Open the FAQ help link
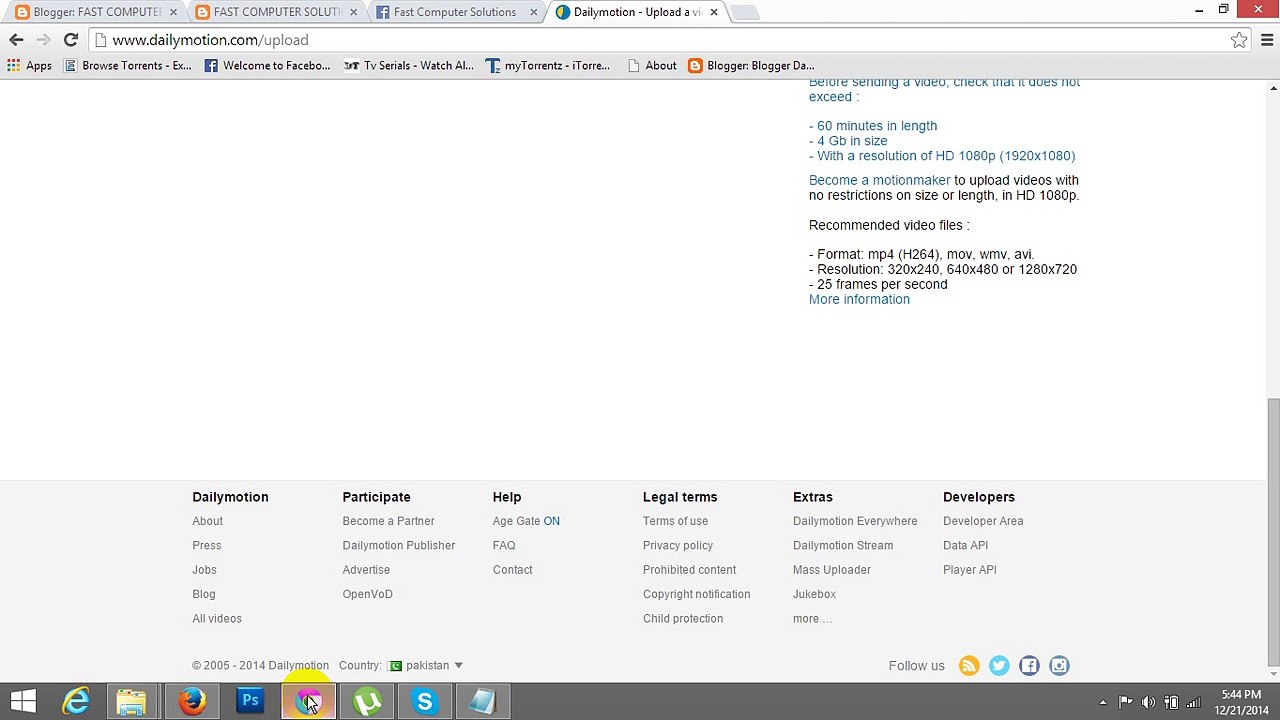1280x720 pixels. tap(504, 546)
